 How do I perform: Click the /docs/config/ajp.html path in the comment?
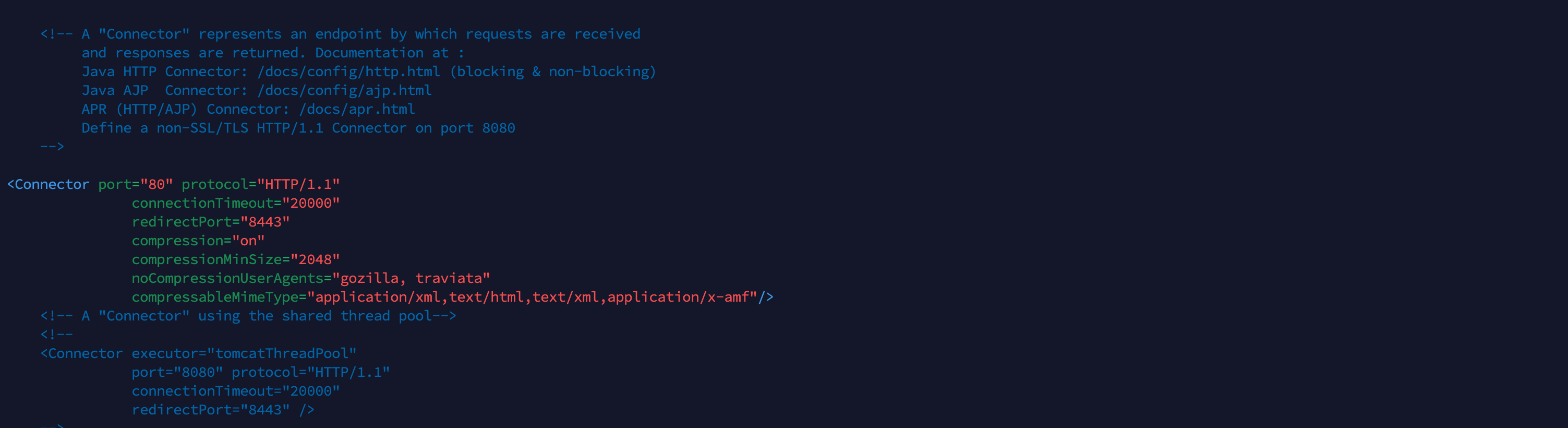344,91
